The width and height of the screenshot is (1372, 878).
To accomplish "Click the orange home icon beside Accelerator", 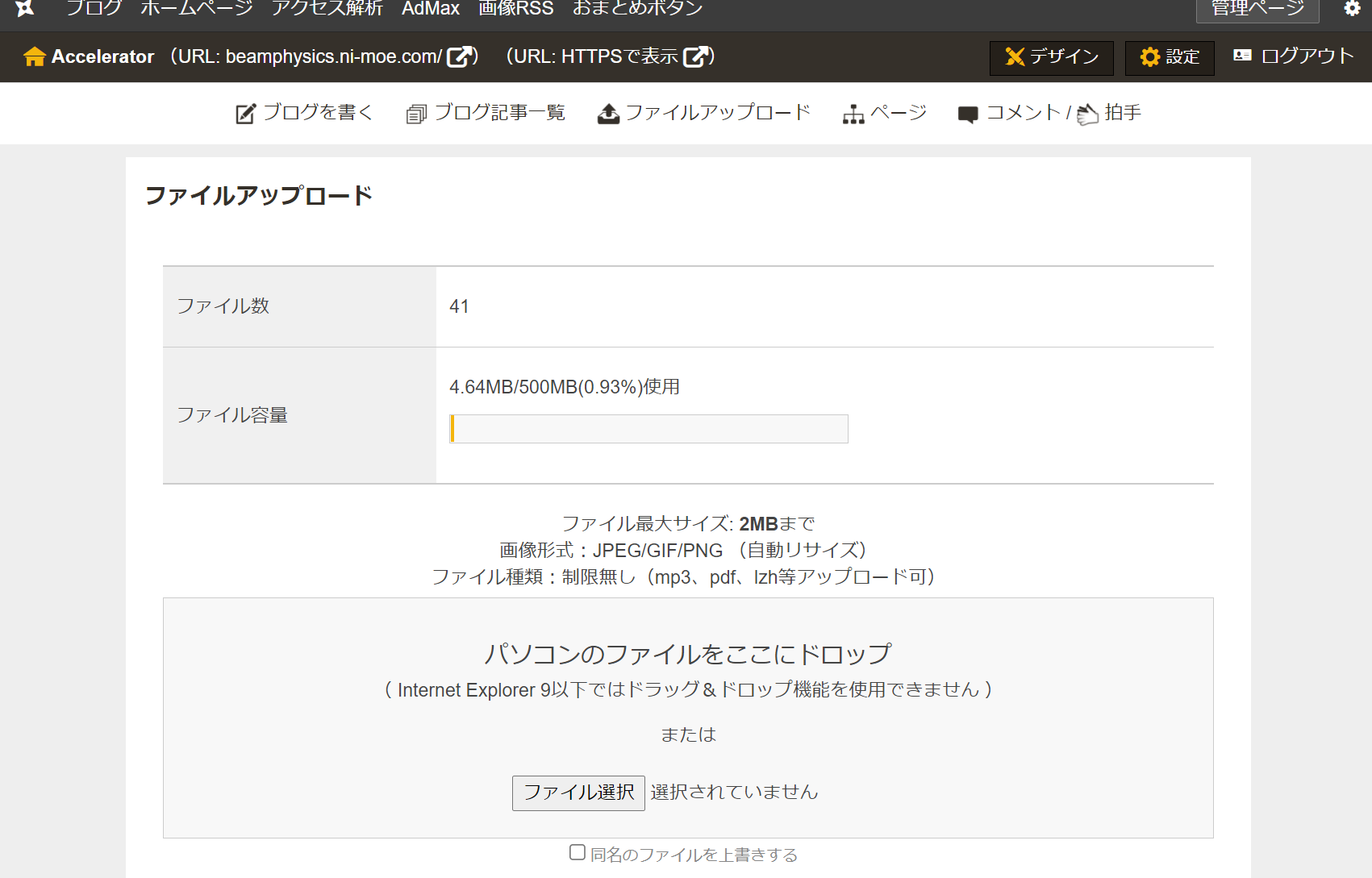I will point(35,56).
